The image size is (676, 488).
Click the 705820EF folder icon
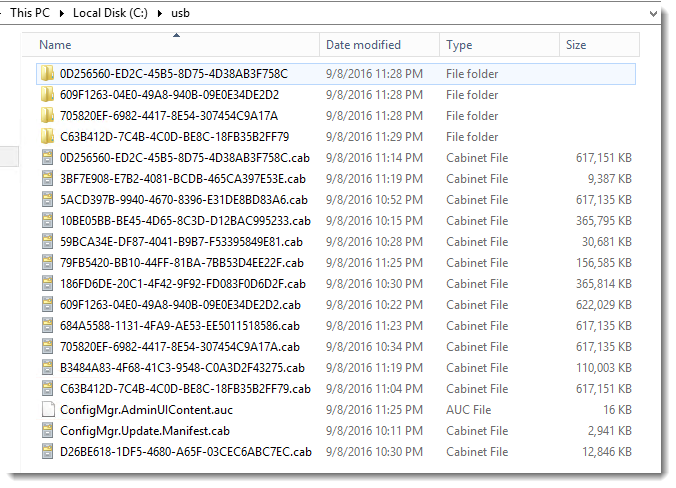(x=47, y=116)
